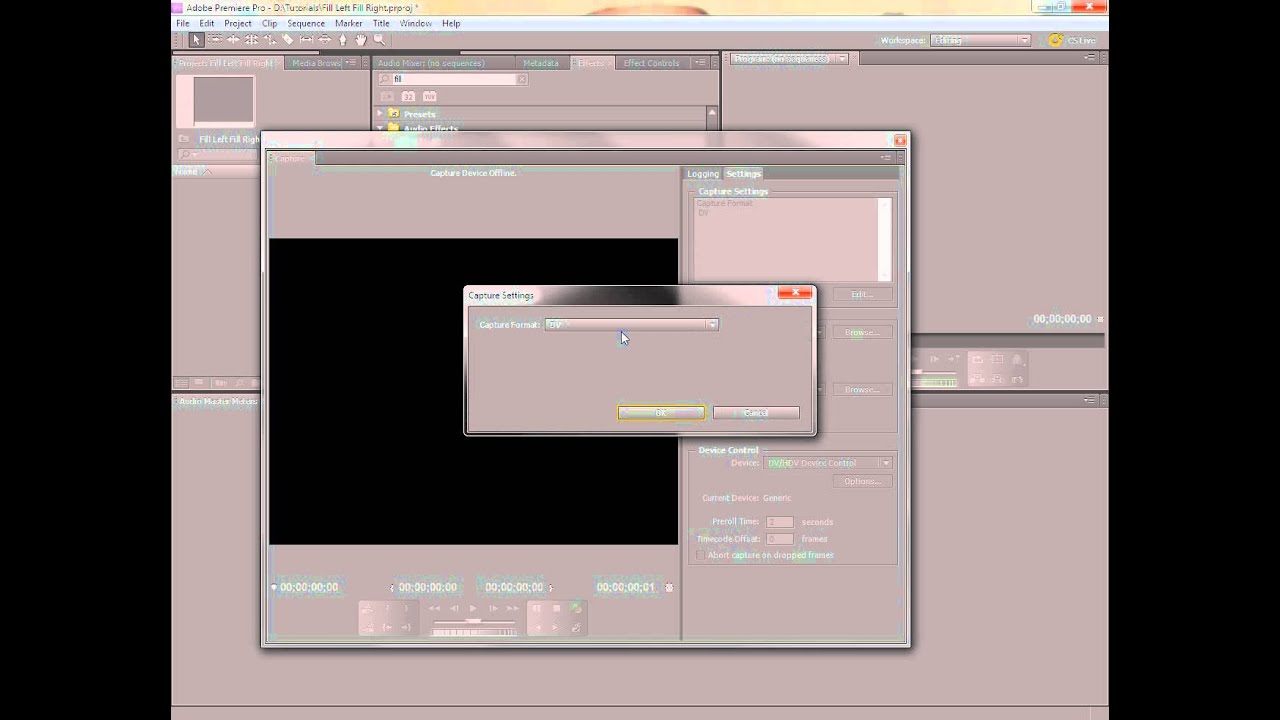The image size is (1280, 720).
Task: Switch to the Media Browser tab
Action: click(316, 63)
